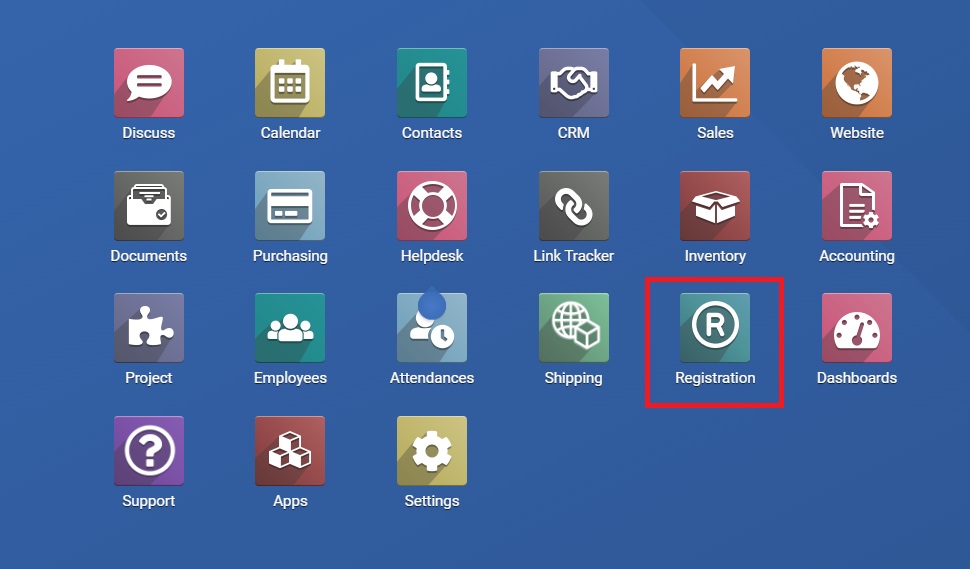Viewport: 970px width, 569px height.
Task: Launch the Registration app
Action: [x=715, y=328]
